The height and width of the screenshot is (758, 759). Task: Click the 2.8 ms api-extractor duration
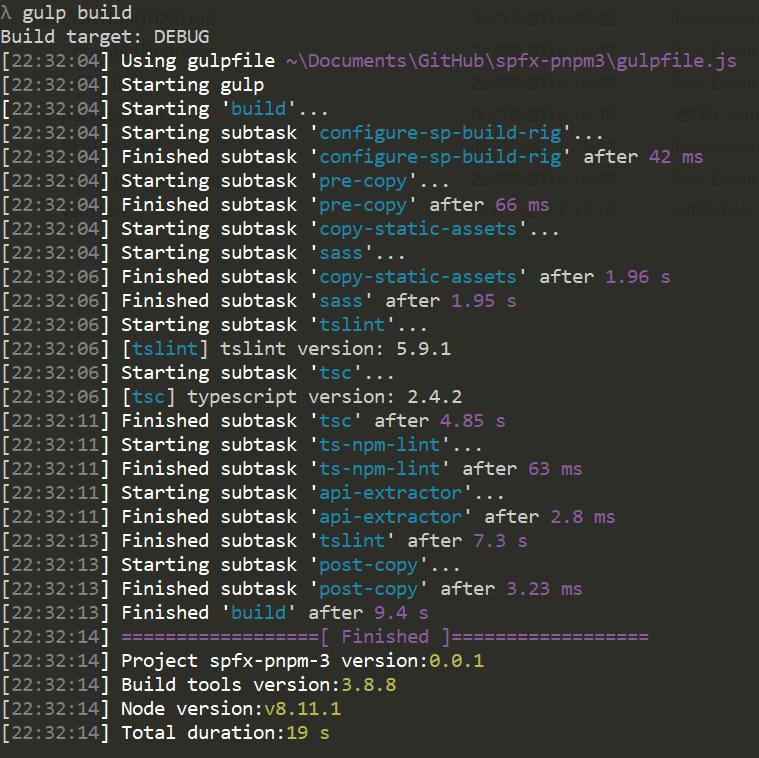[582, 517]
